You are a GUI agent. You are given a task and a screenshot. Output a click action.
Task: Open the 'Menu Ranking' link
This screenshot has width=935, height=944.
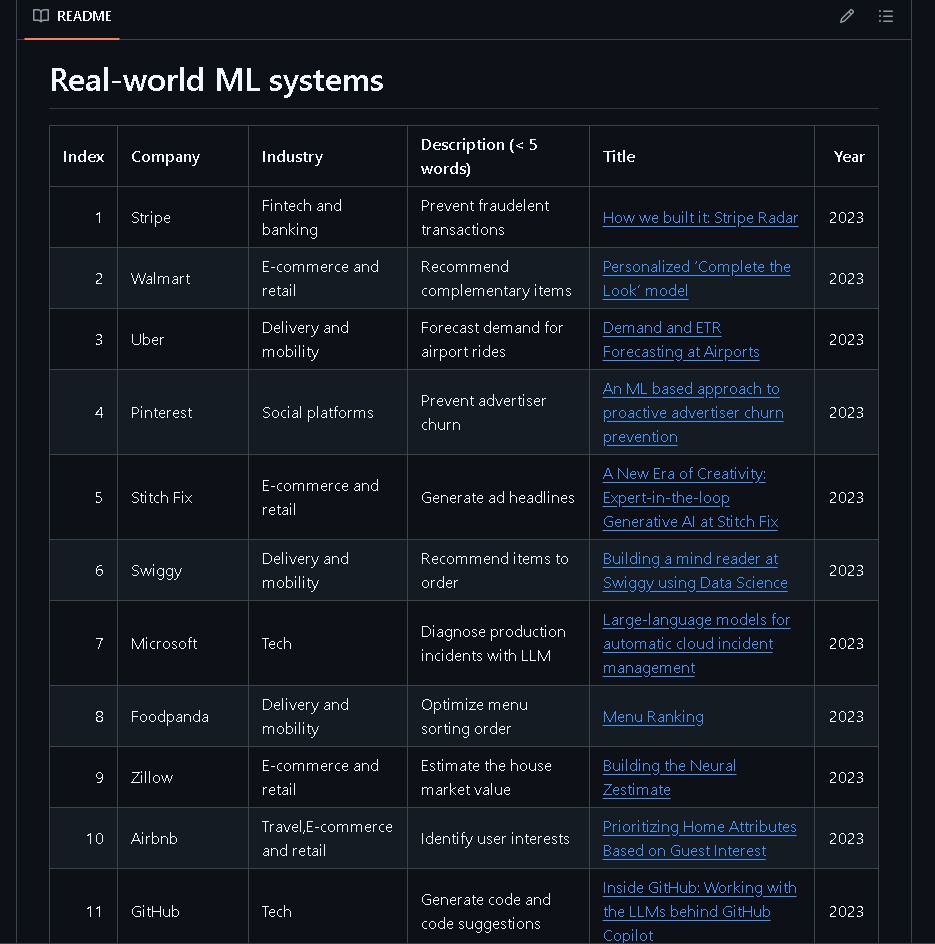click(653, 716)
